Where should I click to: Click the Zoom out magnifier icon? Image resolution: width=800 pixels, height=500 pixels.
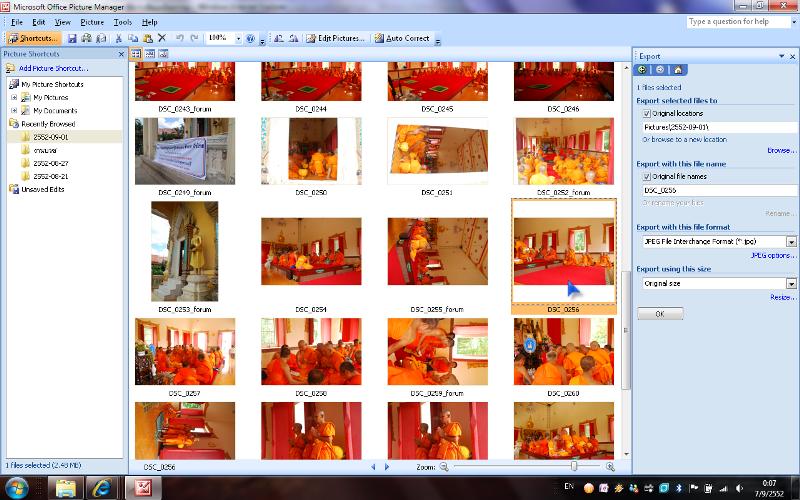click(x=444, y=466)
